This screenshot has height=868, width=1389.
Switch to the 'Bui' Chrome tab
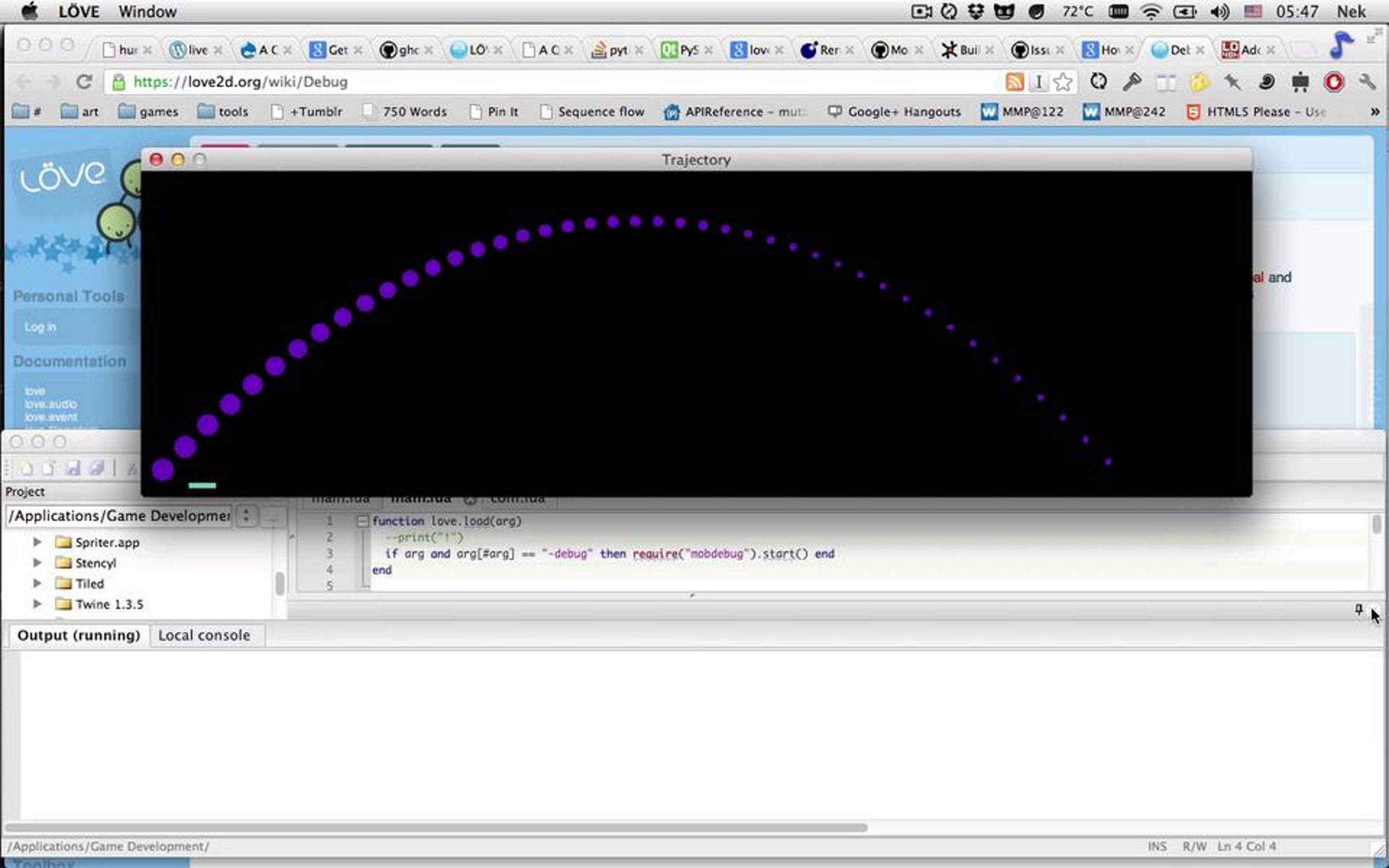(x=967, y=50)
